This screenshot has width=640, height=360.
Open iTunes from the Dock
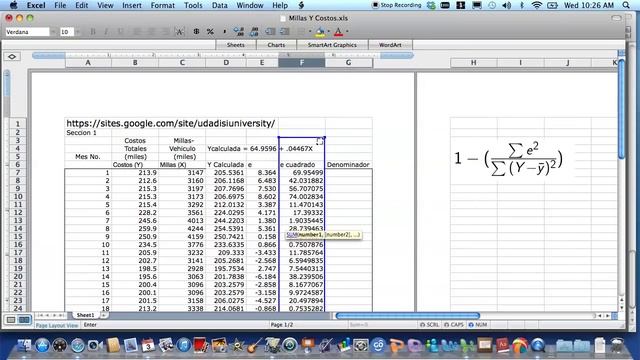(184, 345)
